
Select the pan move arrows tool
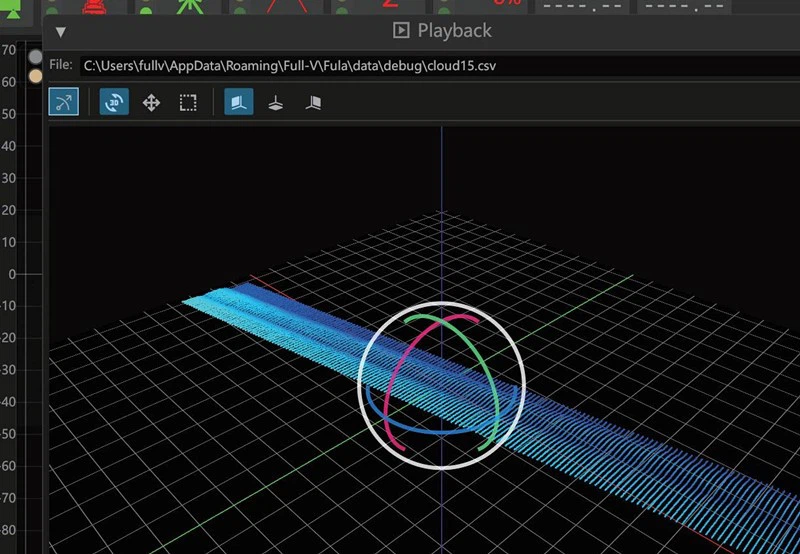151,102
